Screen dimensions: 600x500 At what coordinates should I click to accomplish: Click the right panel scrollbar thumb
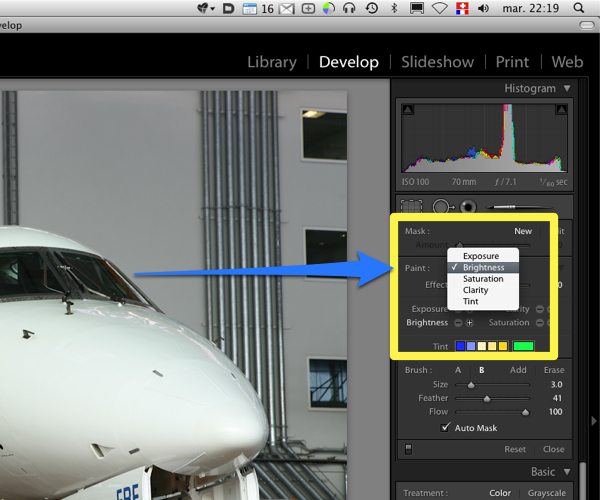click(x=582, y=481)
